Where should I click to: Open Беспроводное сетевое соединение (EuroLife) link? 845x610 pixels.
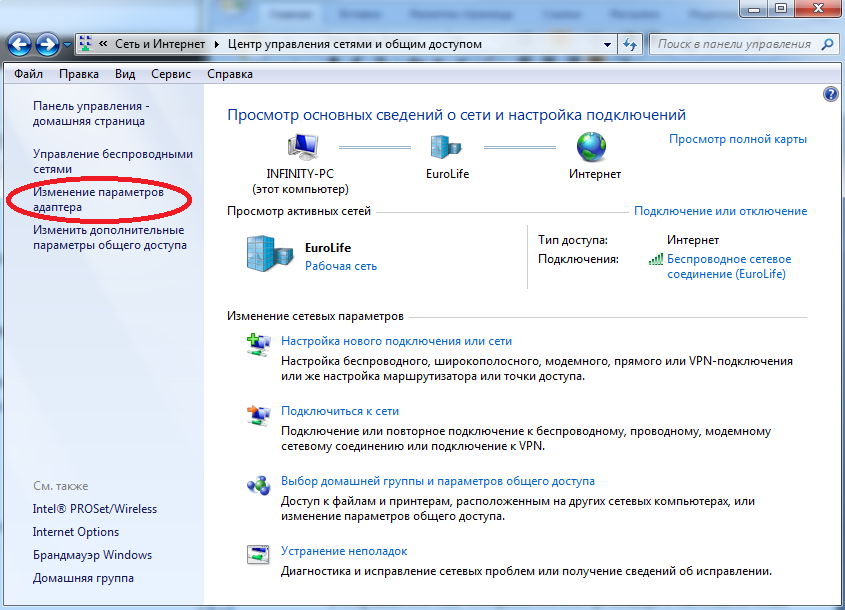coord(728,266)
